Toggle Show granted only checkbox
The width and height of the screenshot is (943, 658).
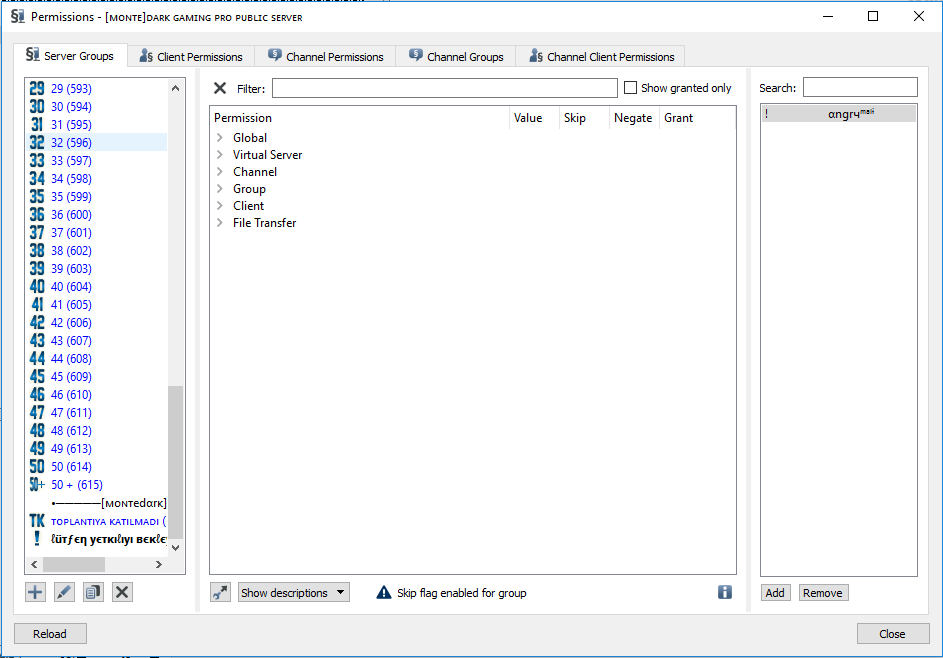point(630,88)
